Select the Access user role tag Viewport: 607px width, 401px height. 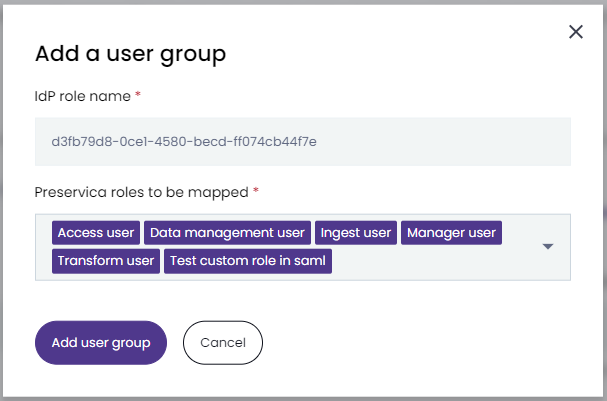coord(96,233)
